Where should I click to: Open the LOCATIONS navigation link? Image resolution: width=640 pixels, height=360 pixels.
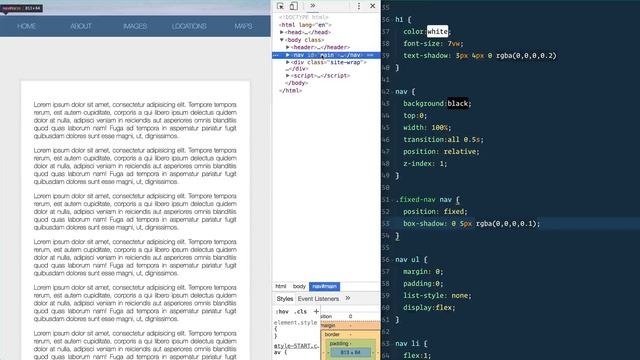coord(189,26)
